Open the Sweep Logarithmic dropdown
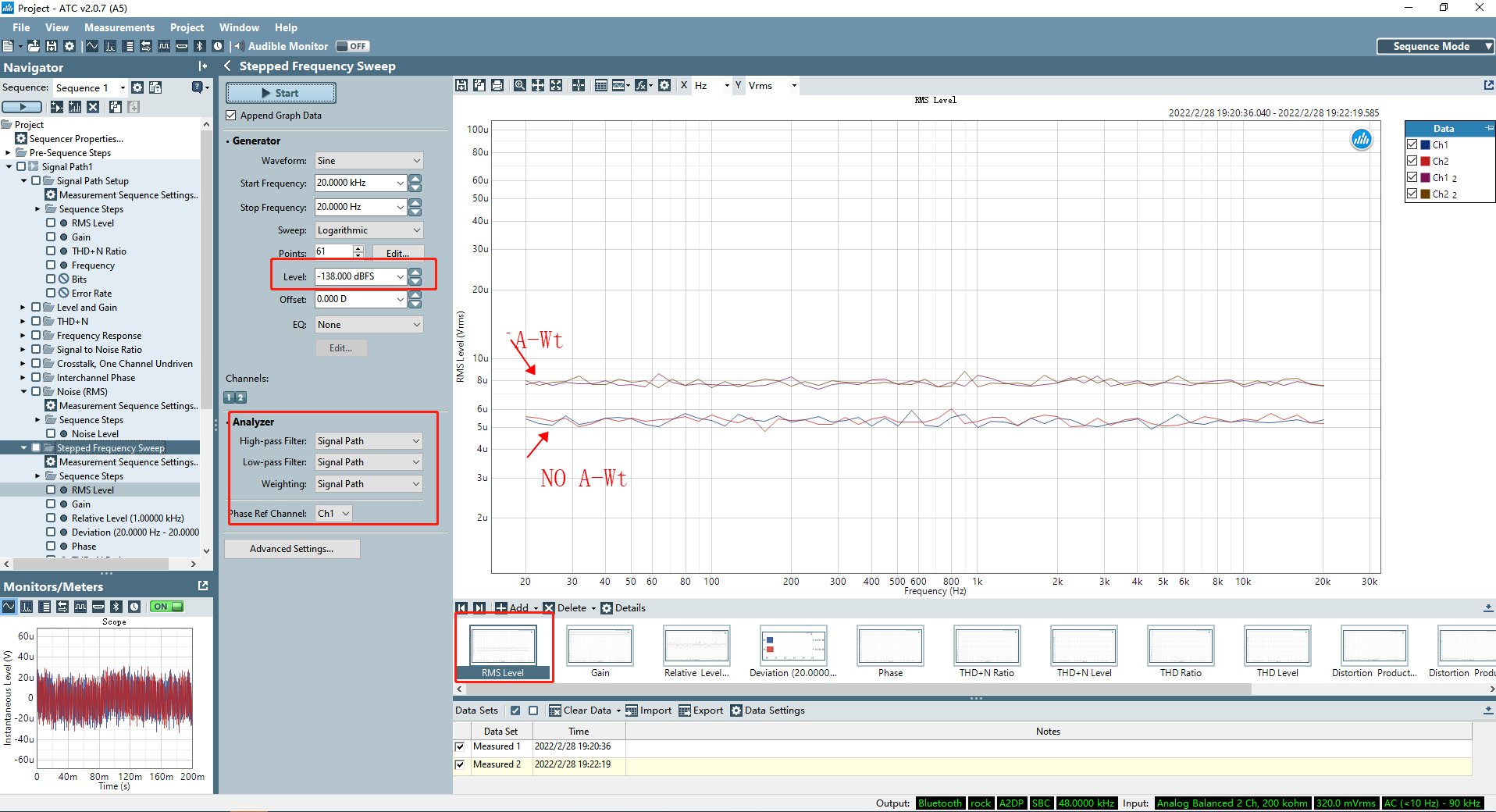Viewport: 1496px width, 812px height. (x=369, y=230)
